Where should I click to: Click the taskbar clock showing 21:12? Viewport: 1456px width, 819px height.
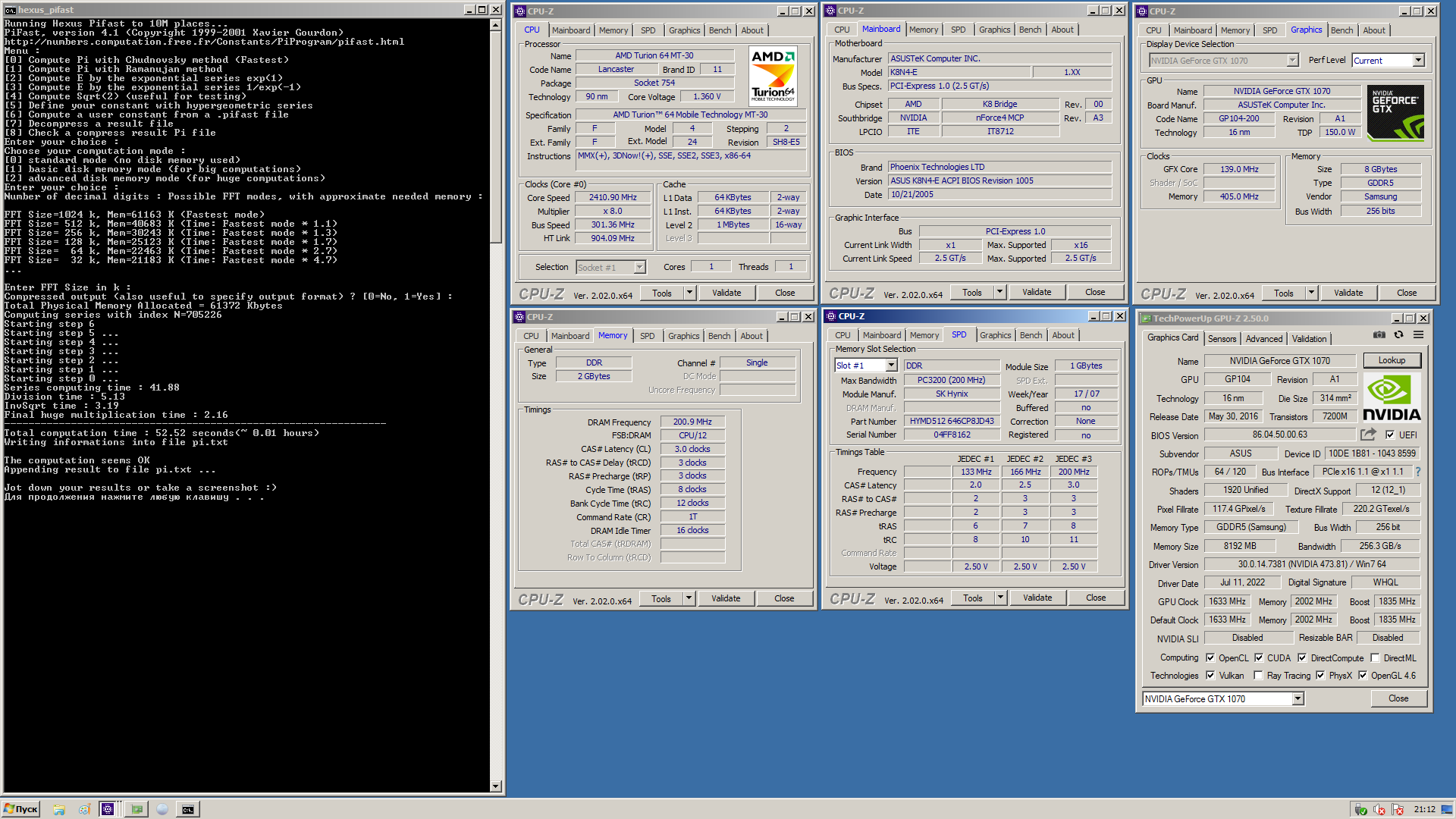(x=1424, y=809)
